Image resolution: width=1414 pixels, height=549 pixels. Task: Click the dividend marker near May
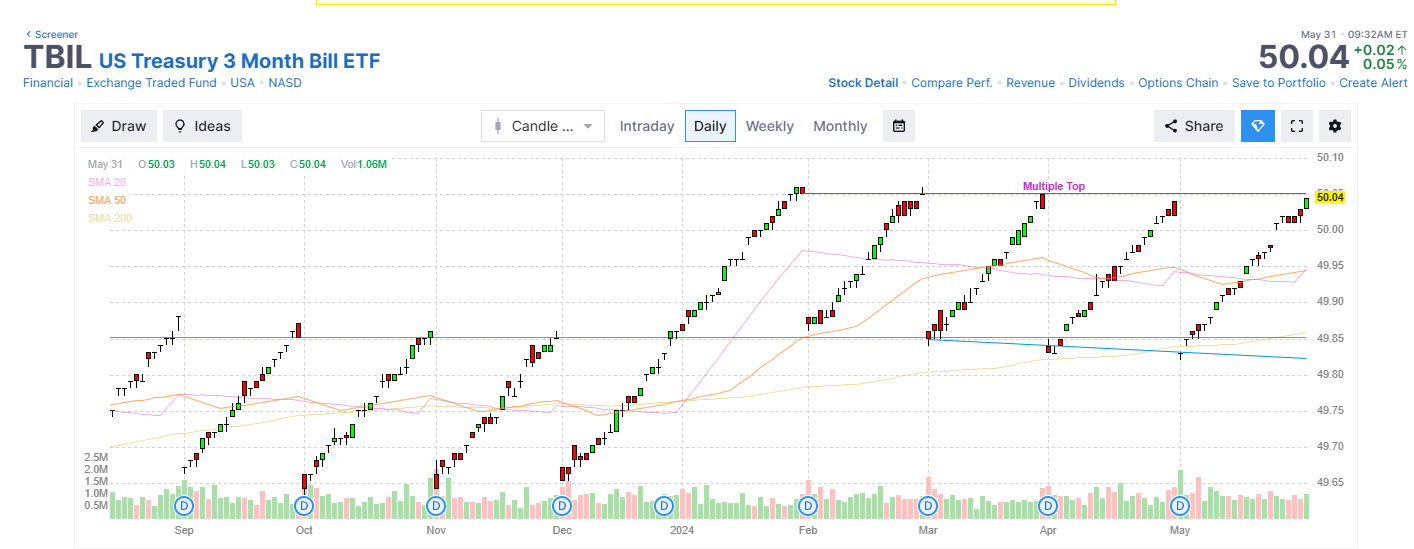(1180, 506)
